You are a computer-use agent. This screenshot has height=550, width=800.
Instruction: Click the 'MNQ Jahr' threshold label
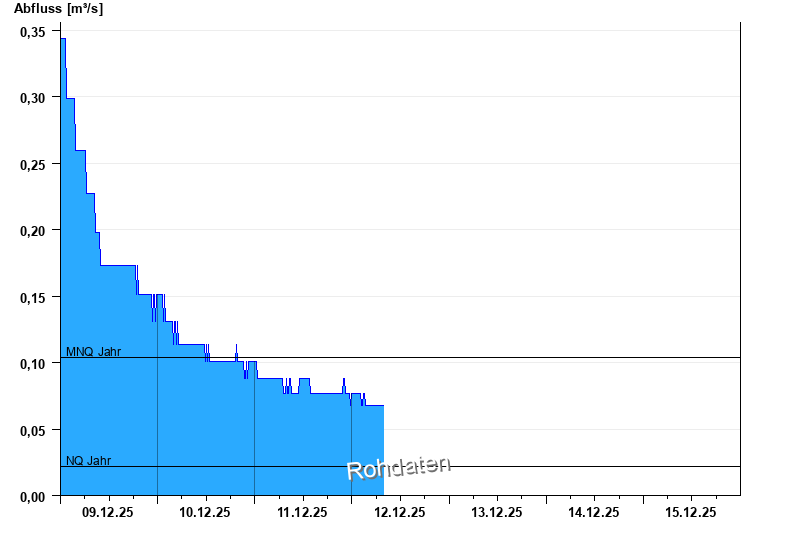[93, 352]
